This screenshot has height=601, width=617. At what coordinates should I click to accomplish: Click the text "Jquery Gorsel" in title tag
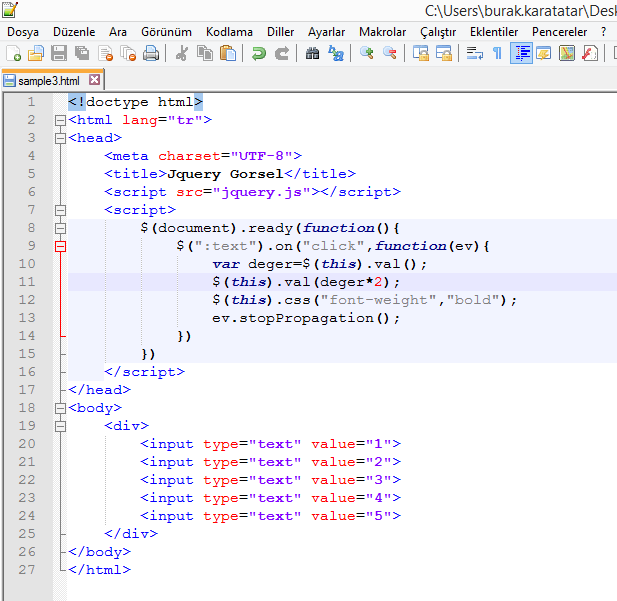(225, 174)
